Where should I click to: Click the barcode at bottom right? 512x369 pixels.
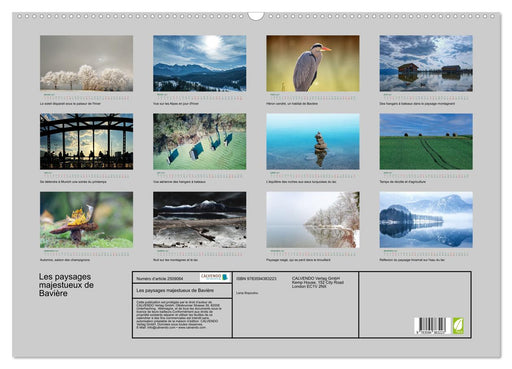tap(432, 326)
